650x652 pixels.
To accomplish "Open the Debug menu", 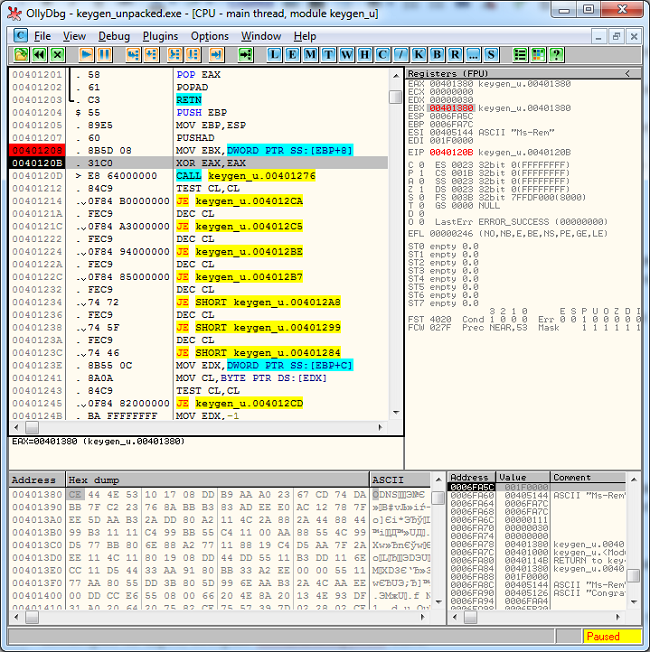I will 114,36.
